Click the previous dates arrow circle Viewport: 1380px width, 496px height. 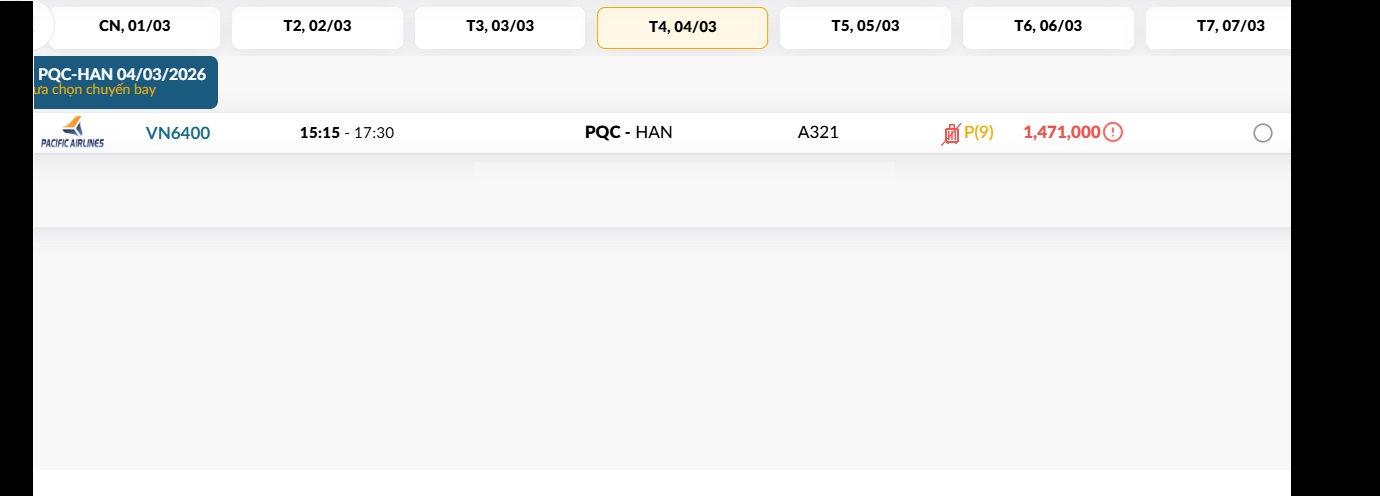(x=42, y=27)
